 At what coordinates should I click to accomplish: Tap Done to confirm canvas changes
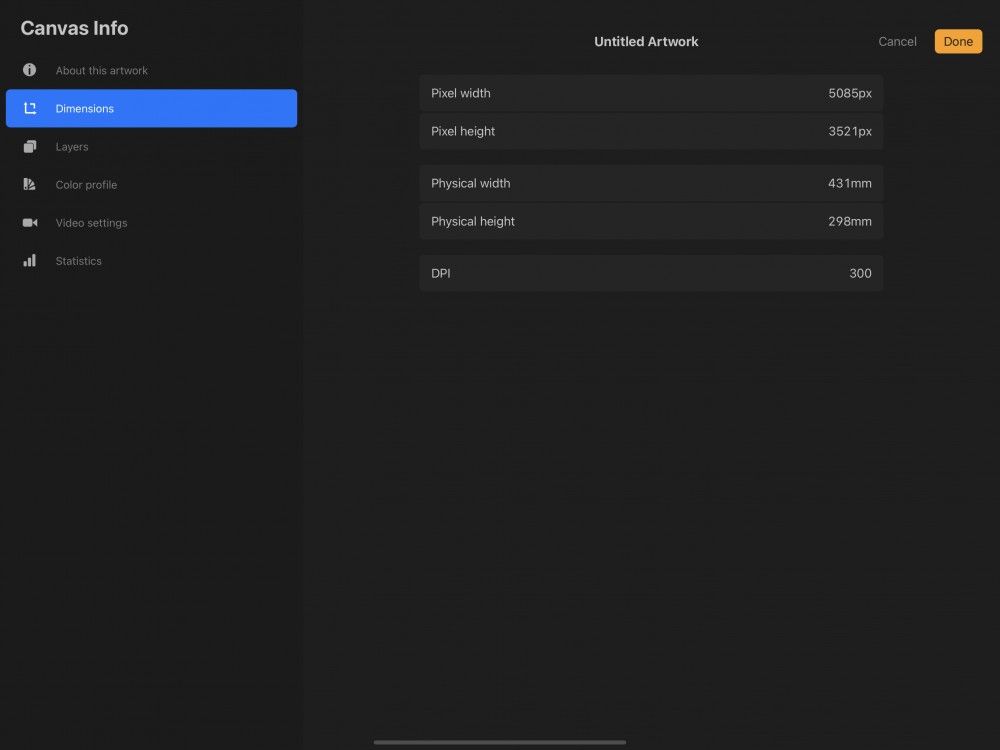(x=957, y=41)
